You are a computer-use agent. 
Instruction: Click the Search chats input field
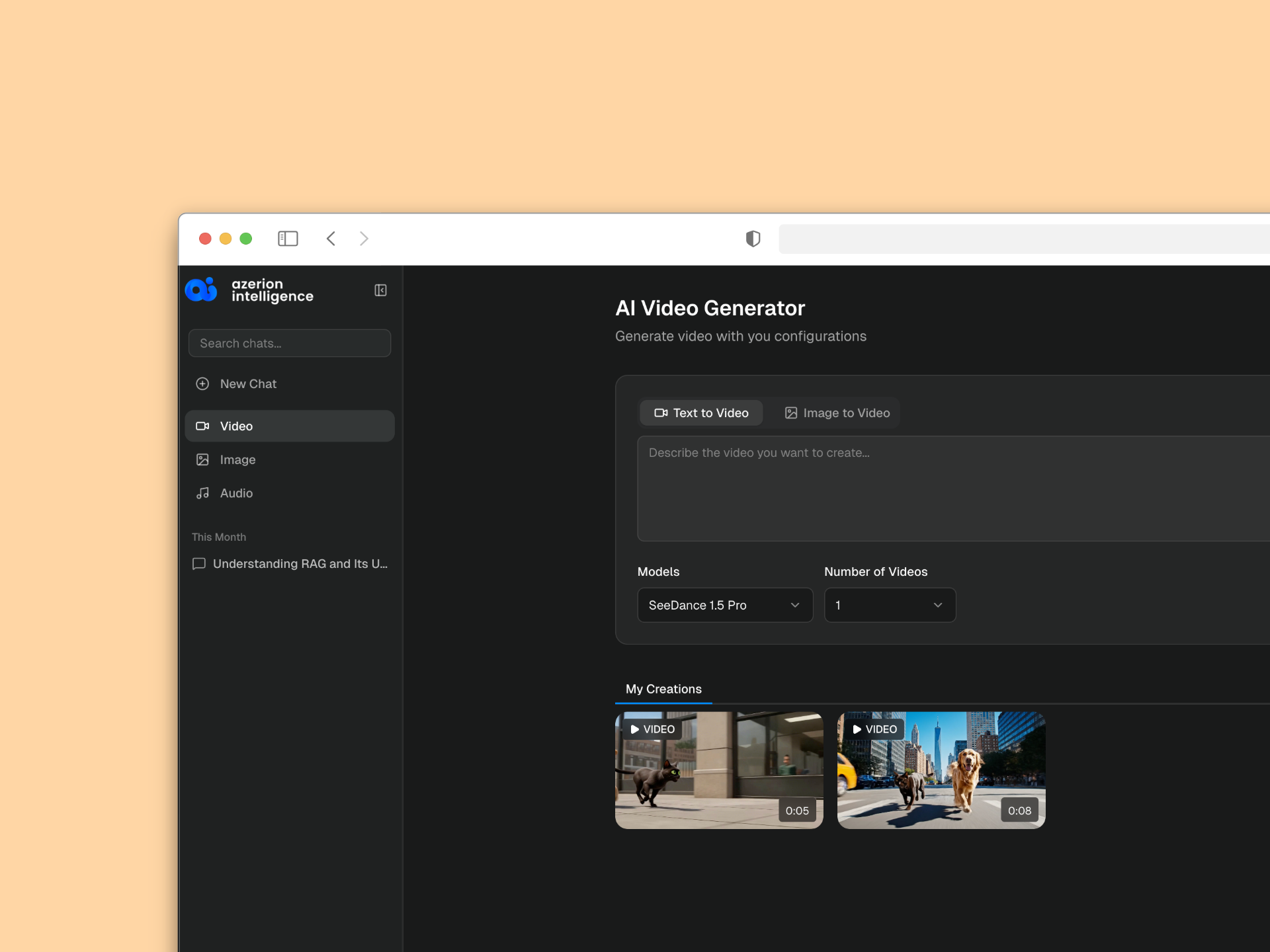pos(290,343)
